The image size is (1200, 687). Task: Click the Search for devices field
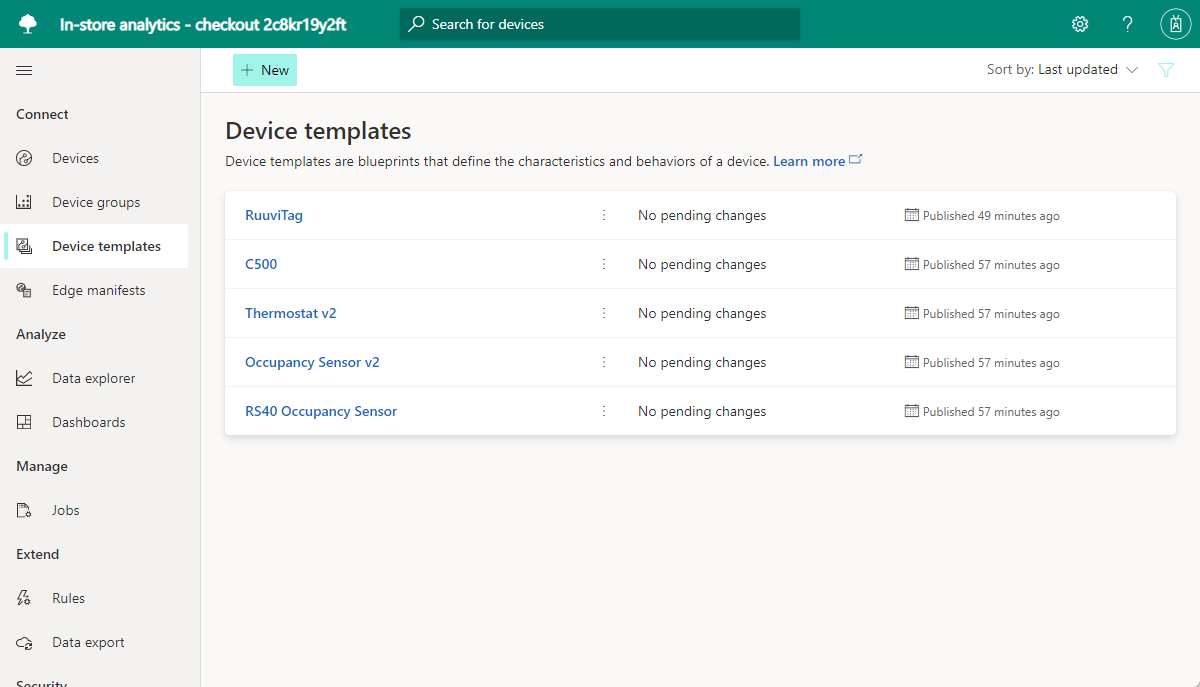point(600,24)
